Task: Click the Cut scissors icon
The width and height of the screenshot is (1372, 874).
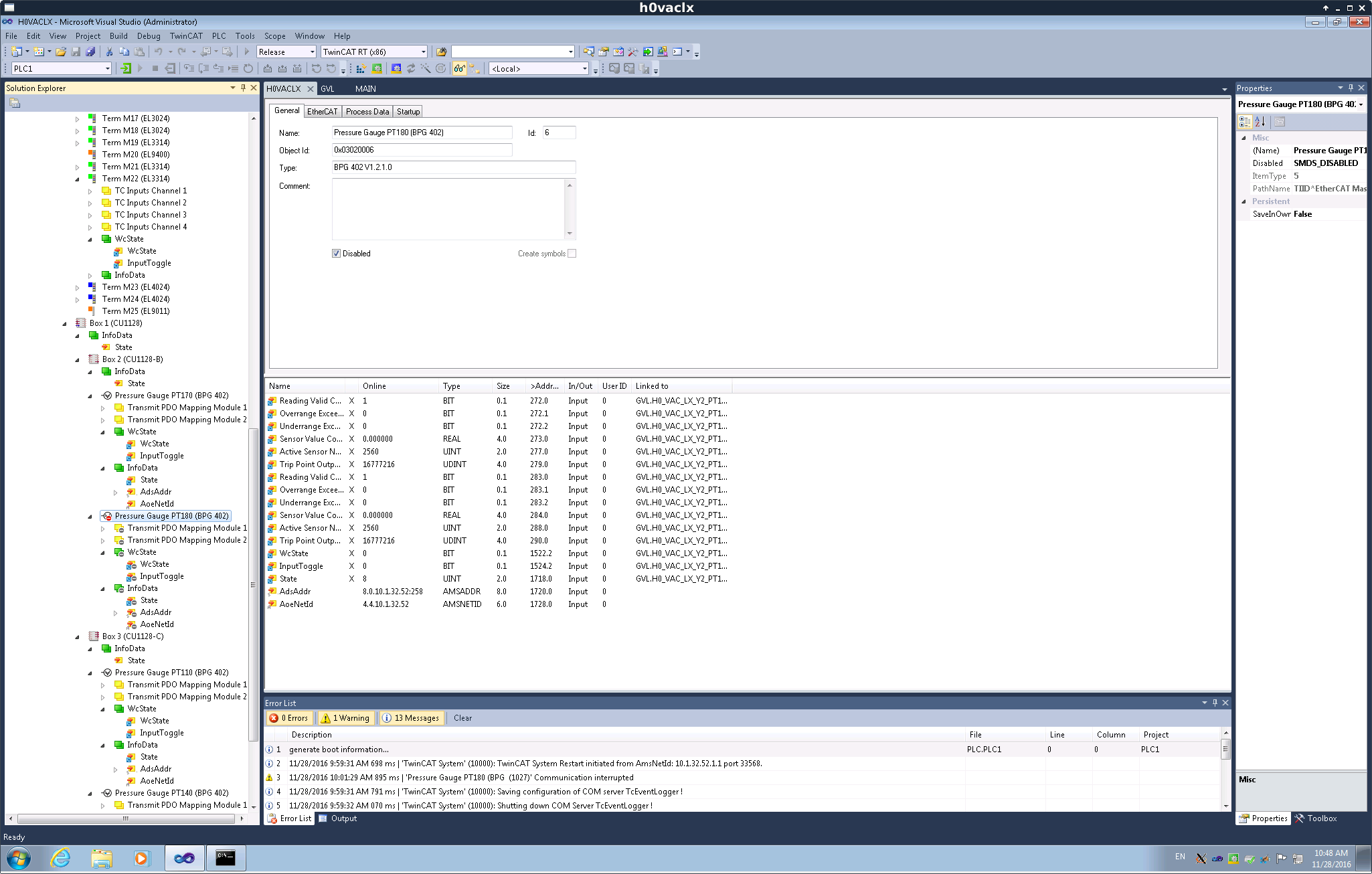Action: click(110, 52)
